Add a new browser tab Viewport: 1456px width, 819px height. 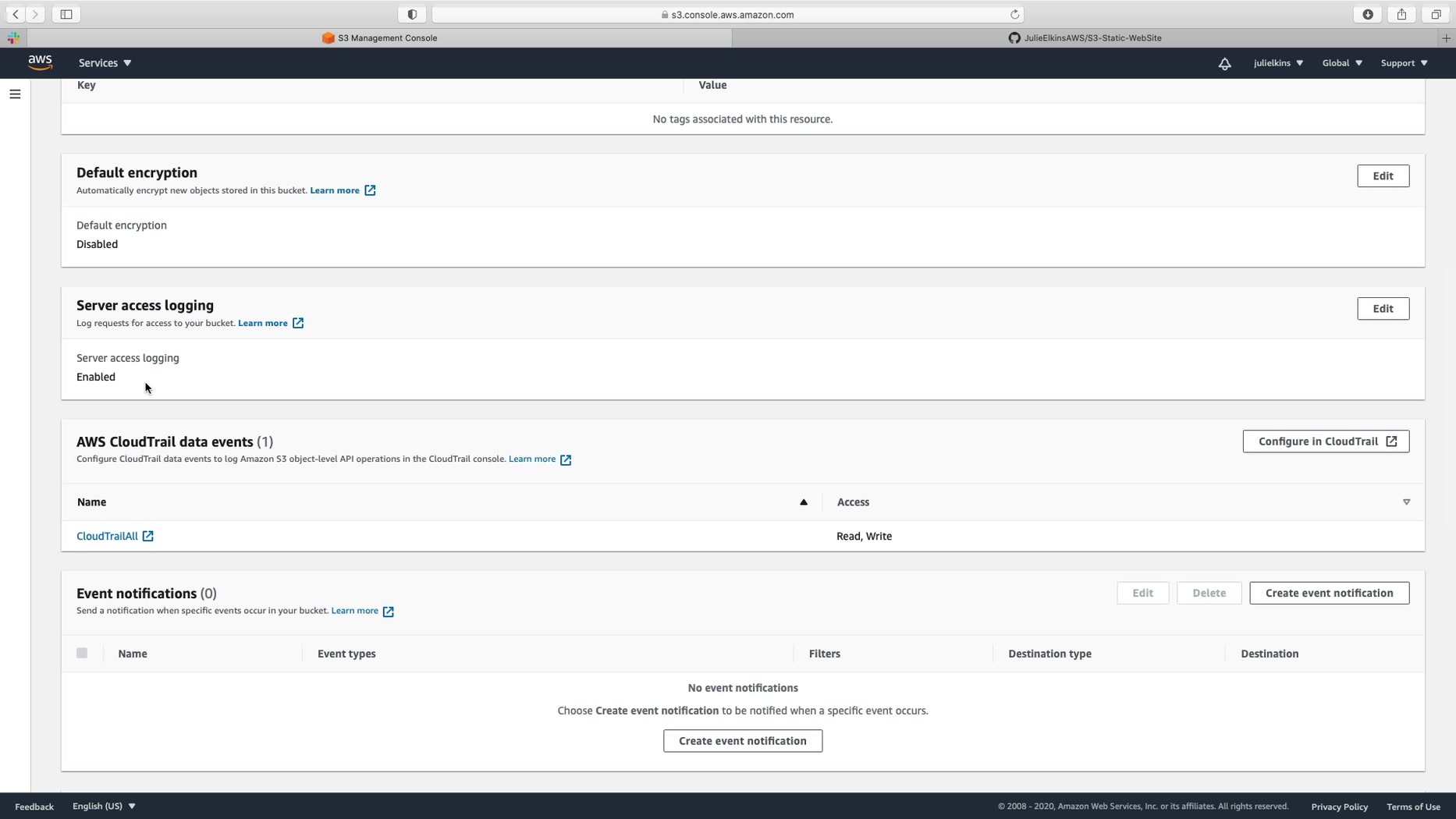1446,37
